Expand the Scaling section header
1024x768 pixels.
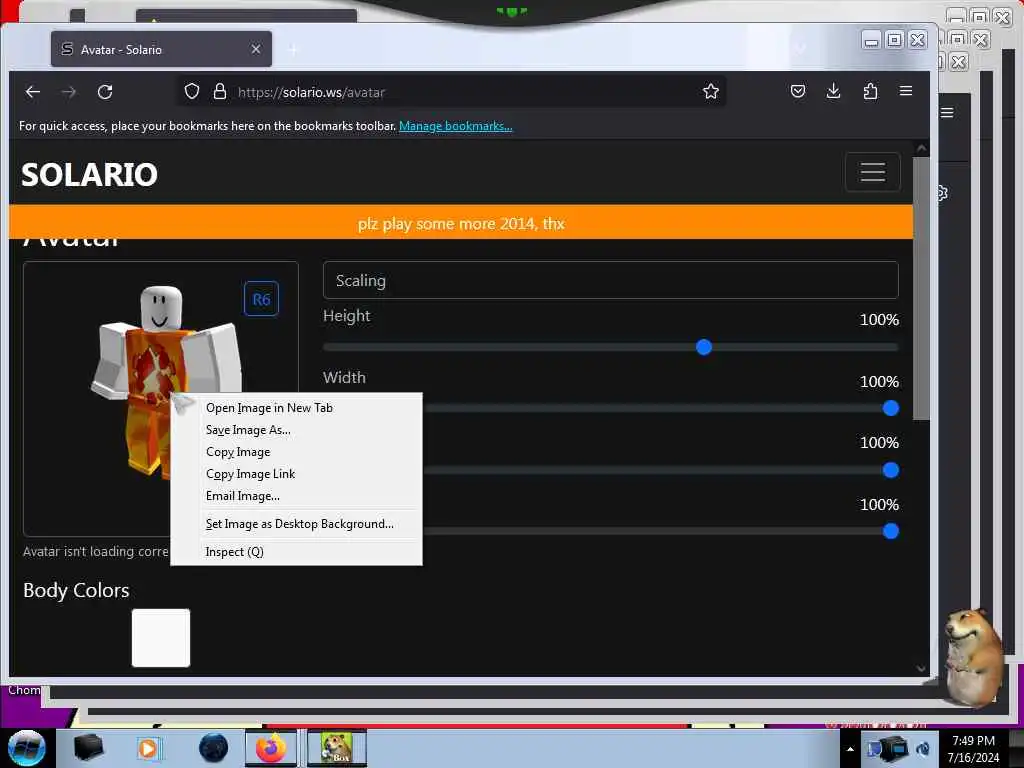tap(611, 281)
